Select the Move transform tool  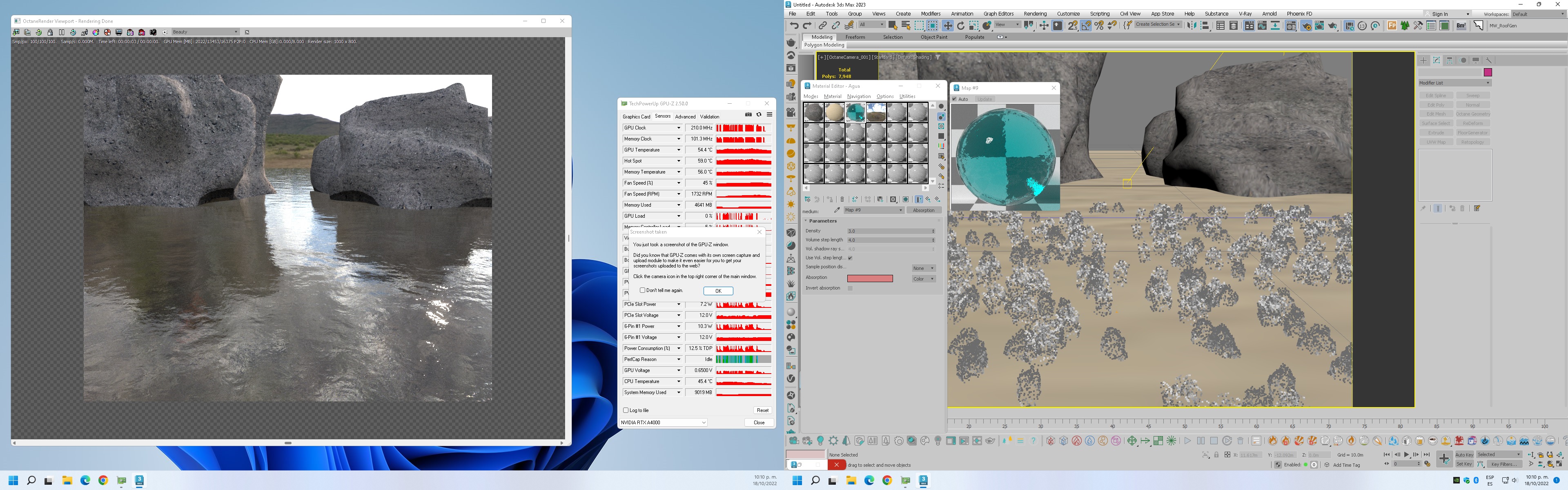point(948,26)
